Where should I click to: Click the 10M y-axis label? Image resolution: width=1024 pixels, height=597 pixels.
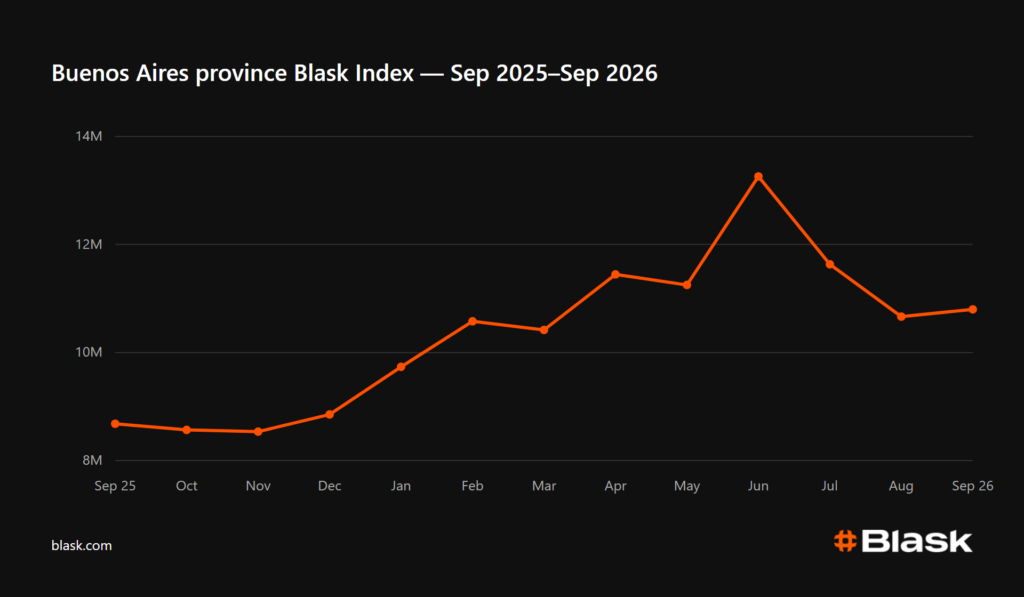coord(89,352)
